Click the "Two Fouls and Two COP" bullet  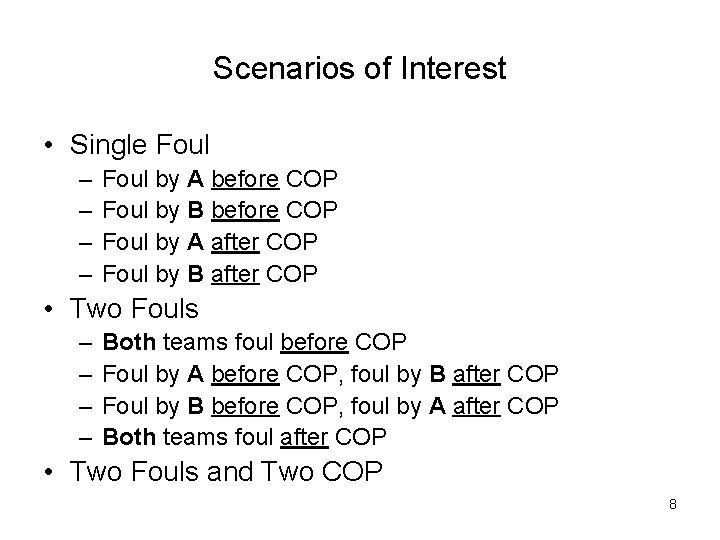[x=226, y=472]
